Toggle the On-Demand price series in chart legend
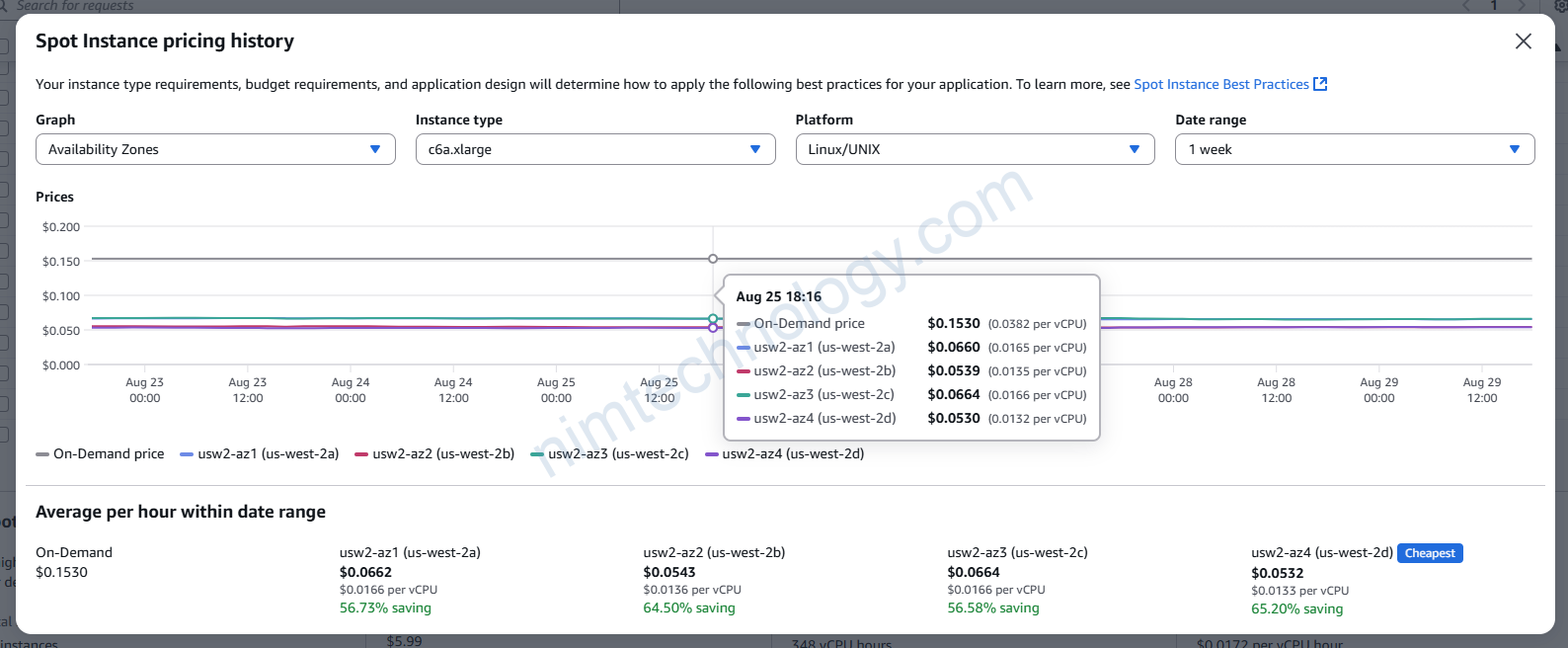 pyautogui.click(x=101, y=453)
